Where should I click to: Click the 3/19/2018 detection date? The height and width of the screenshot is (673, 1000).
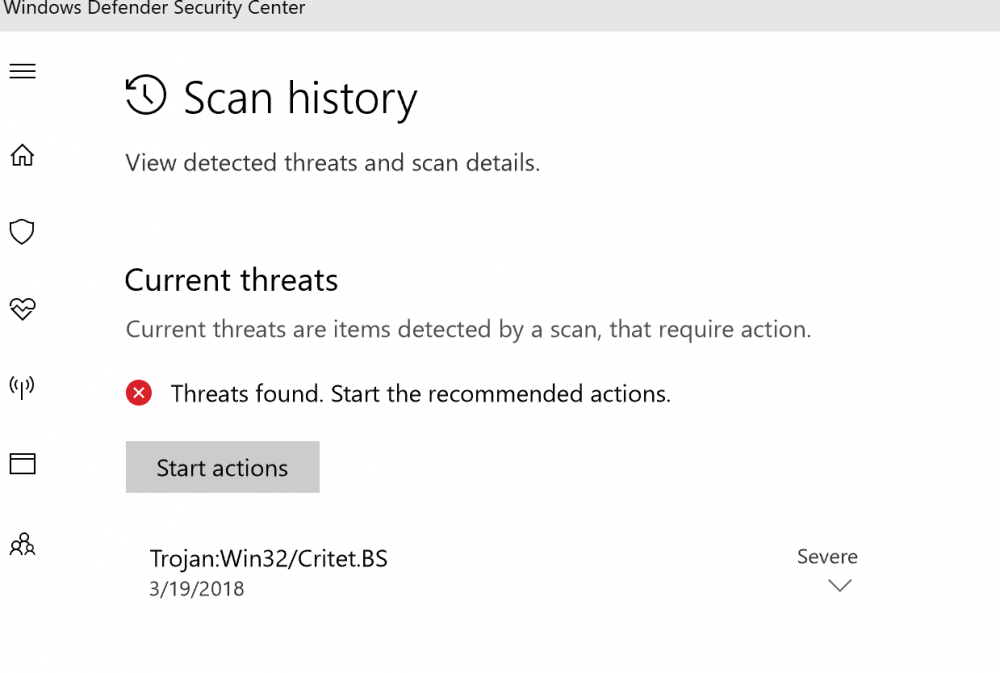click(x=196, y=588)
